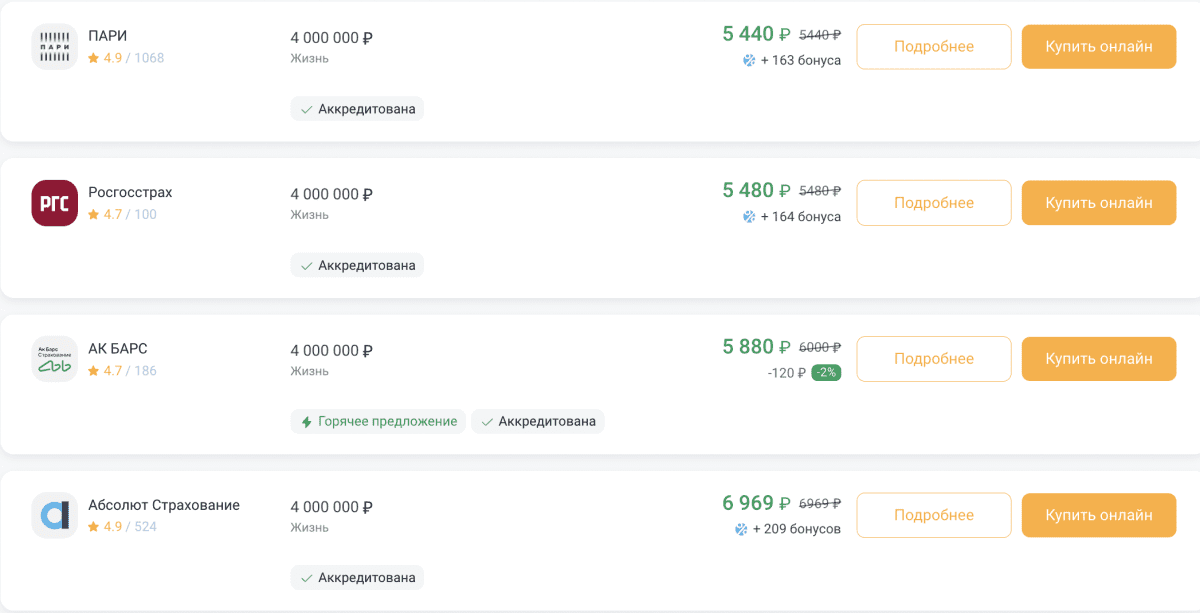Image resolution: width=1200 pixels, height=613 pixels.
Task: Click the bonus icon next to 164 бонуса
Action: 749,216
